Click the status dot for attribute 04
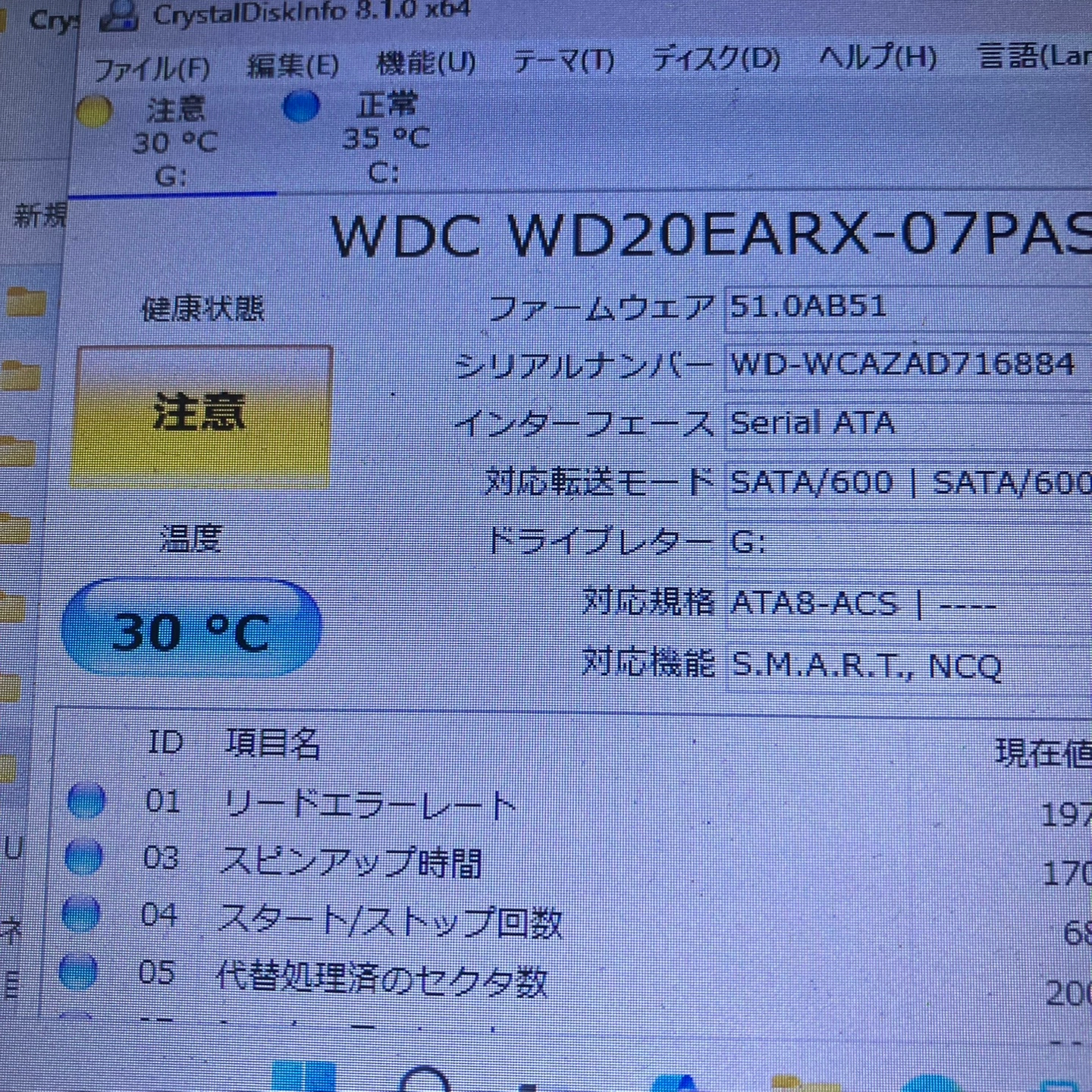 click(80, 914)
